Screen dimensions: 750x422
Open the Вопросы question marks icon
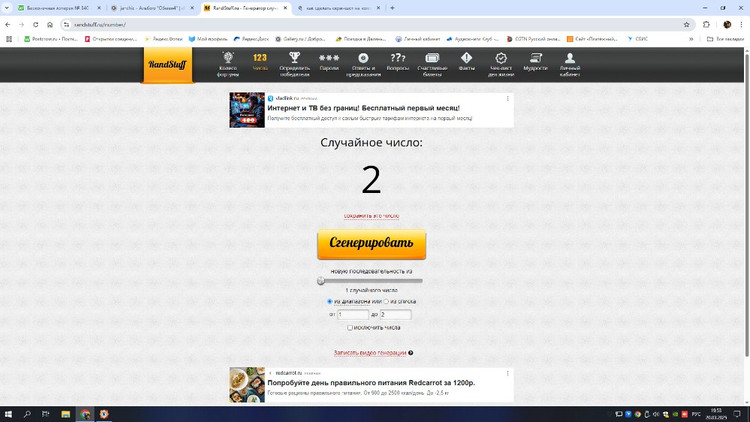(398, 58)
